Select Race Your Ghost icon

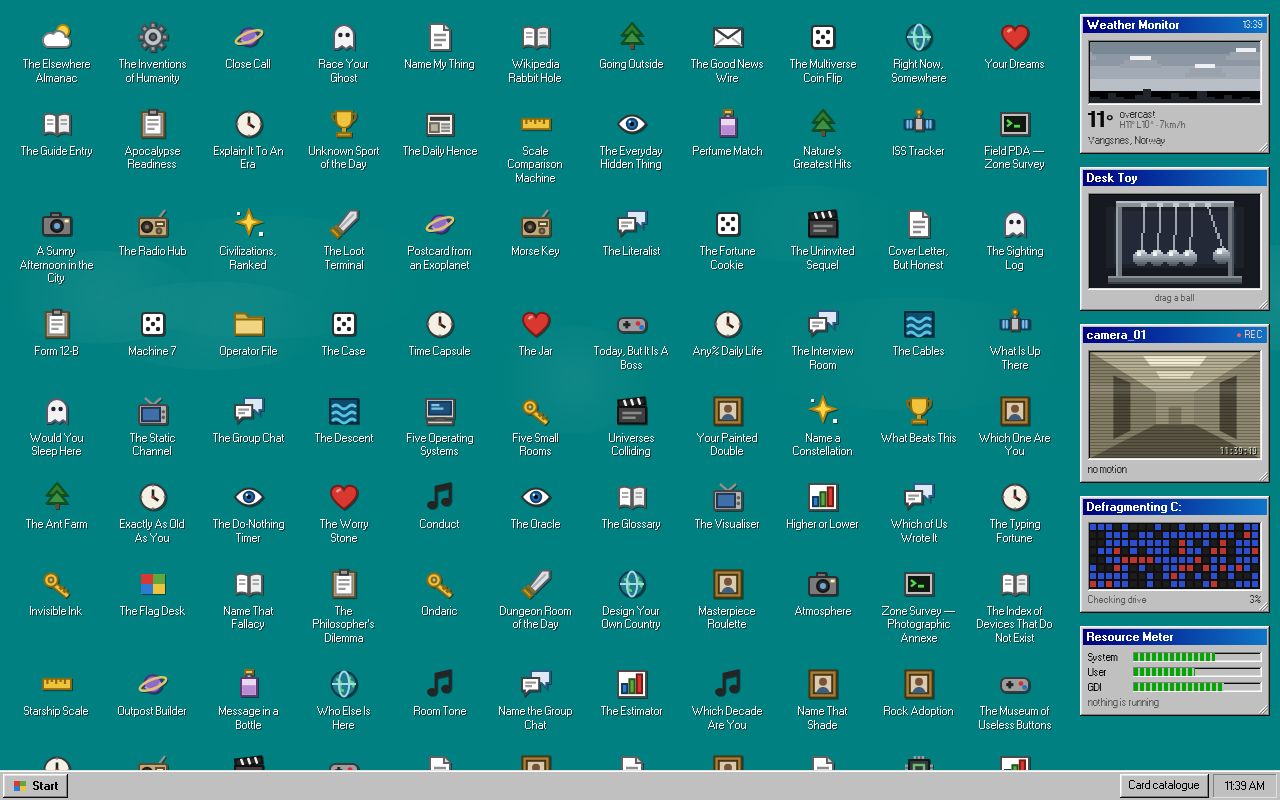(x=344, y=38)
